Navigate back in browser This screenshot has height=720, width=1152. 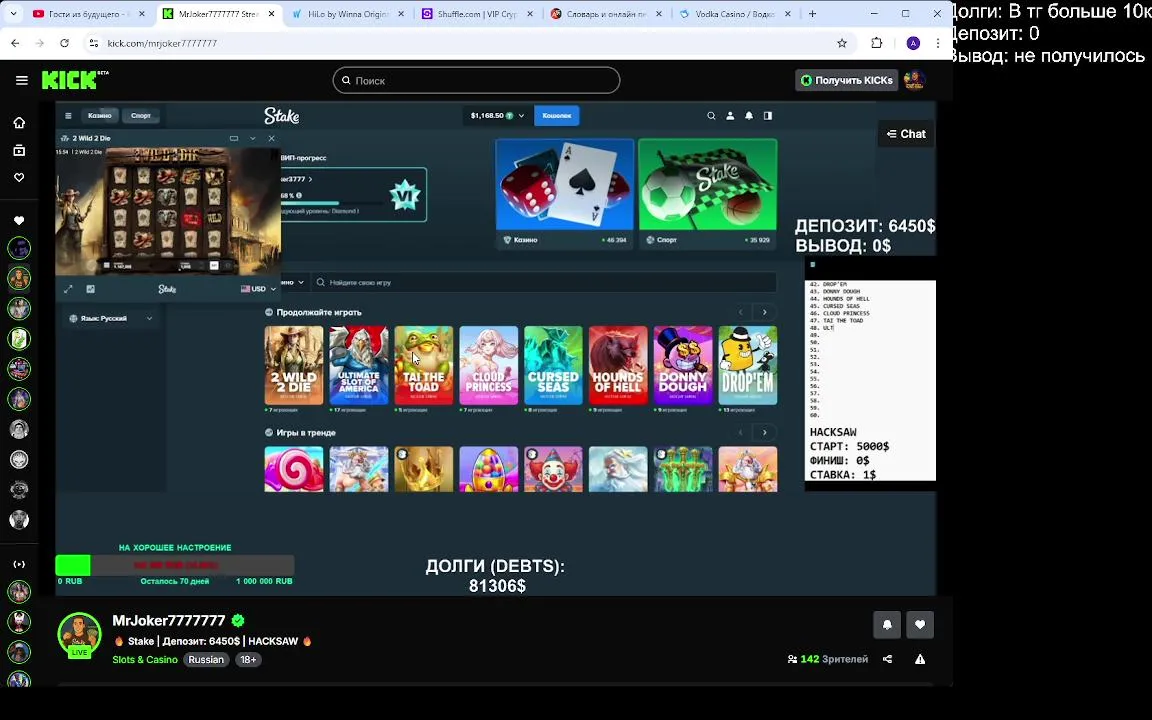coord(15,43)
